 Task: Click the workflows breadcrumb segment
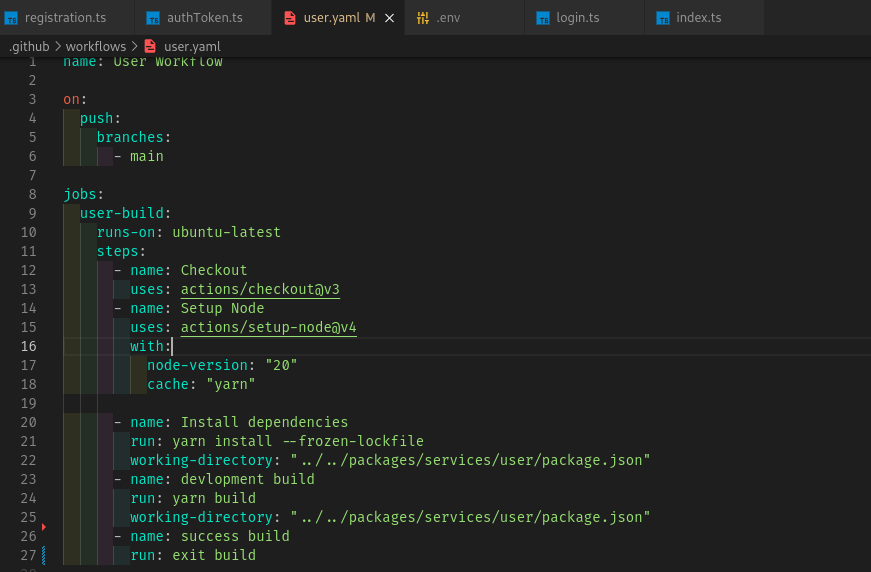point(96,47)
